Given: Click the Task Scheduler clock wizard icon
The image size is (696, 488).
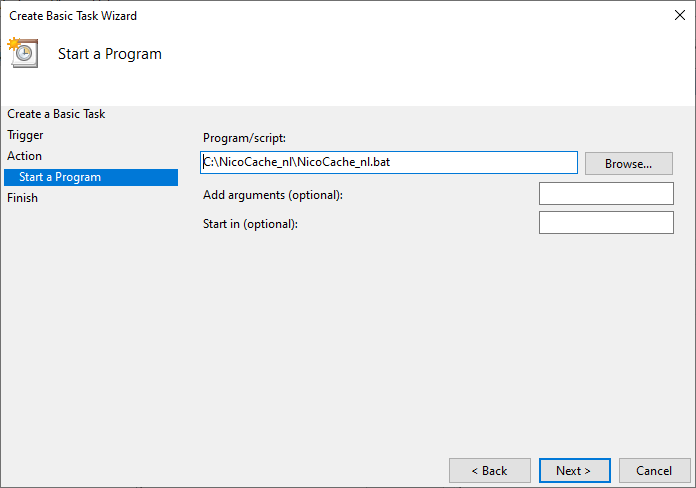Looking at the screenshot, I should (23, 52).
